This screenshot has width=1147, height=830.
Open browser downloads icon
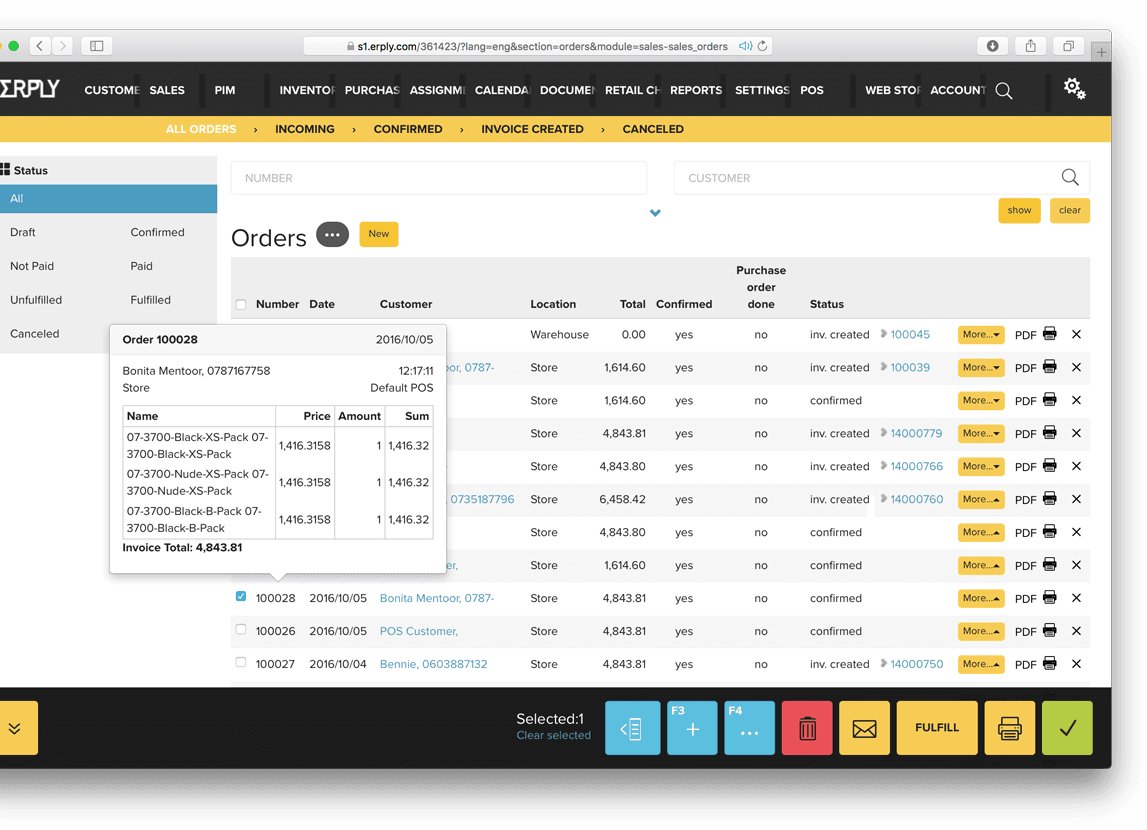pyautogui.click(x=993, y=46)
